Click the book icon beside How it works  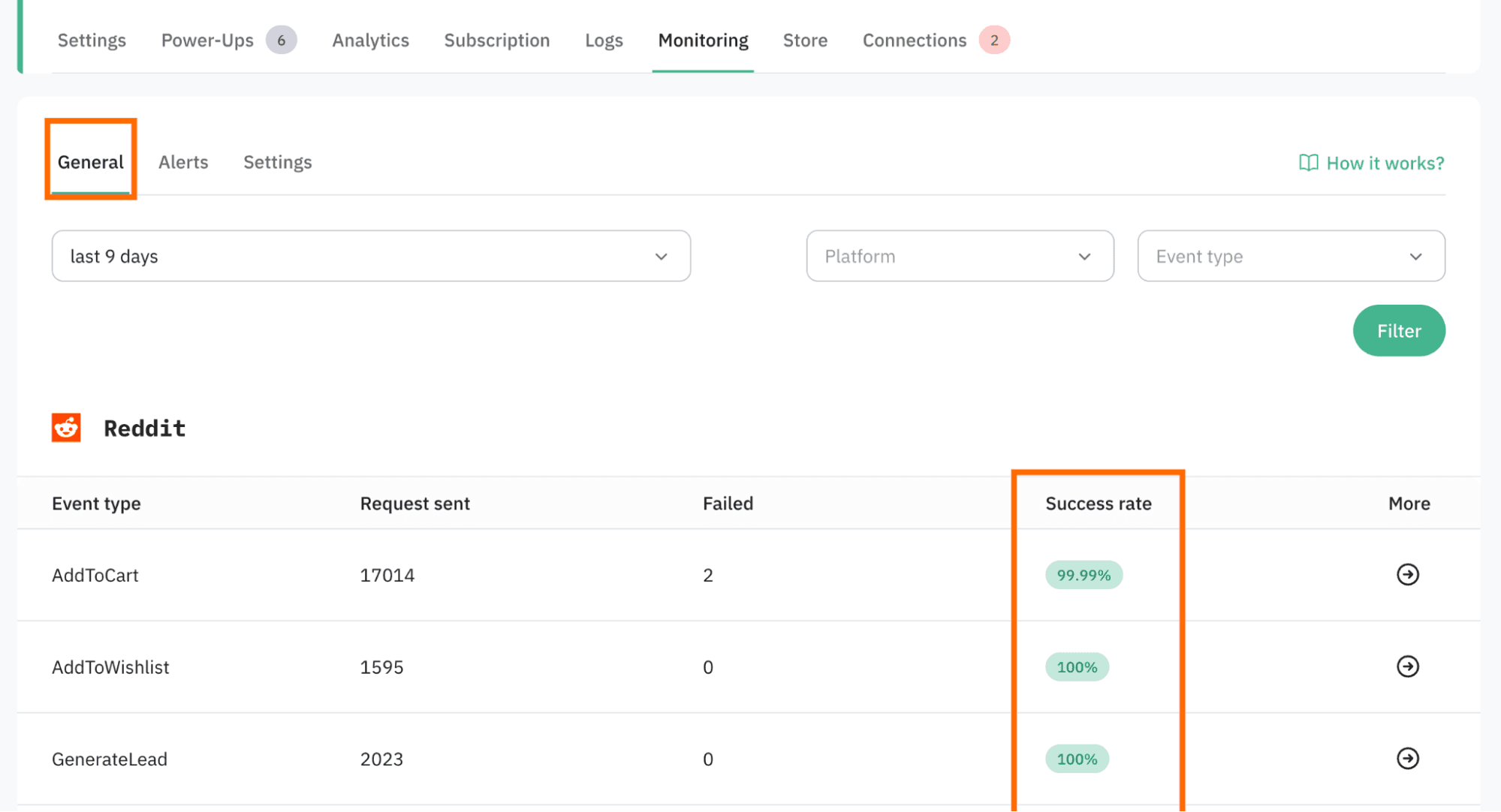[x=1308, y=163]
